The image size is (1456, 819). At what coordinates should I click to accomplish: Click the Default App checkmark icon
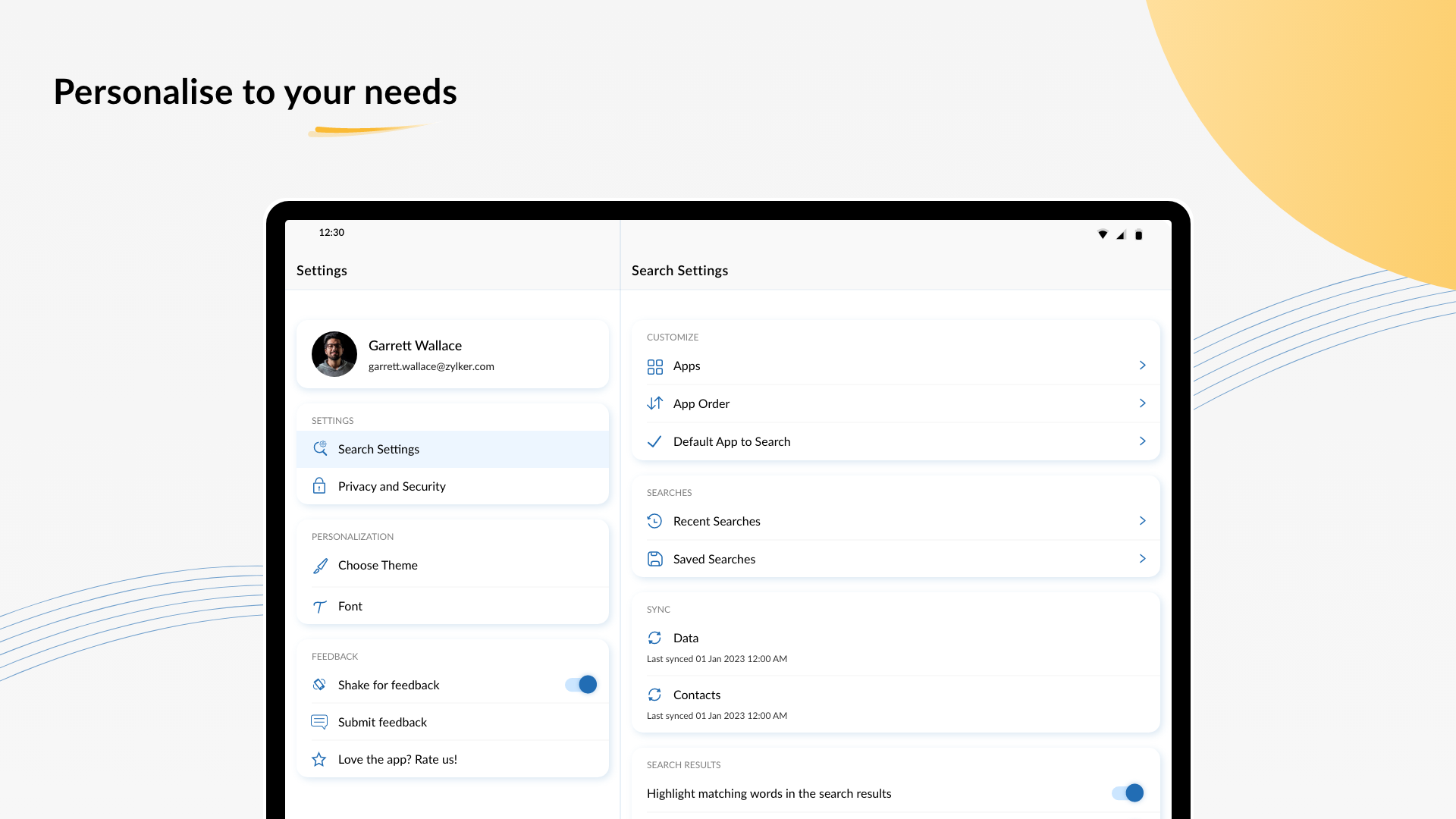pyautogui.click(x=654, y=441)
